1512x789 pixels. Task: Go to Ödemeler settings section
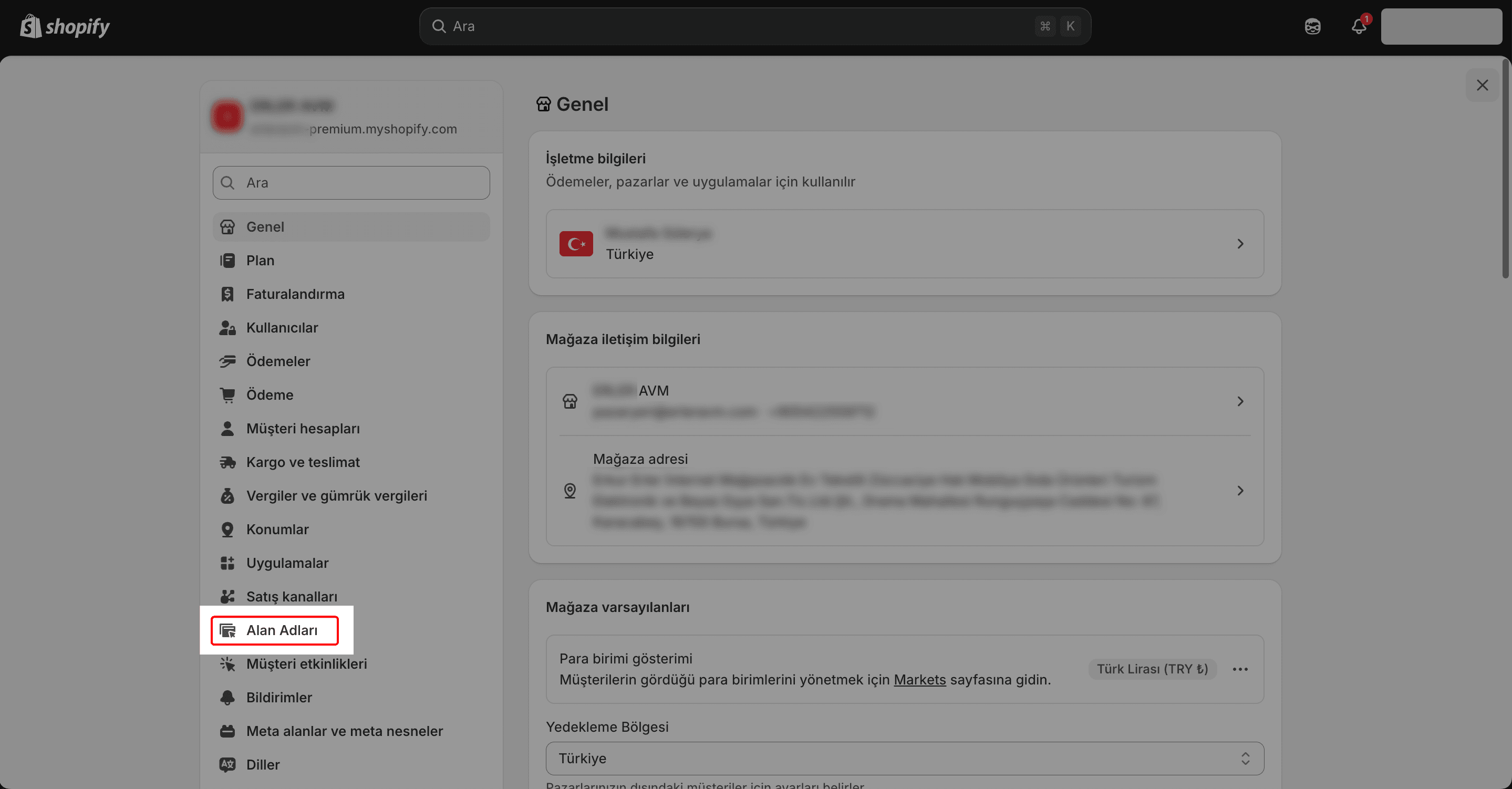click(x=278, y=361)
